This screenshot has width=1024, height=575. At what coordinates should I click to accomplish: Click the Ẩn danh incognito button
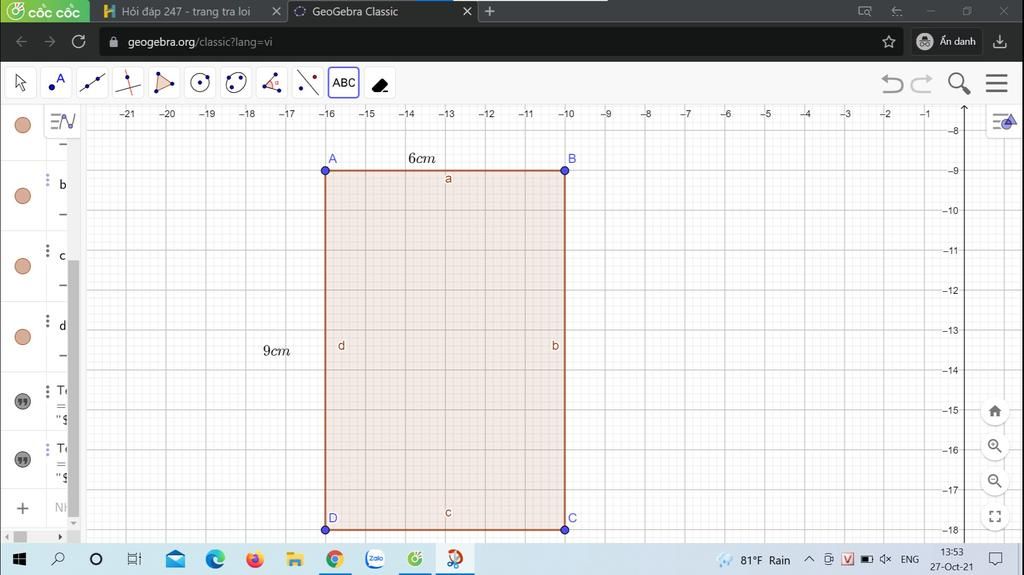(x=946, y=41)
